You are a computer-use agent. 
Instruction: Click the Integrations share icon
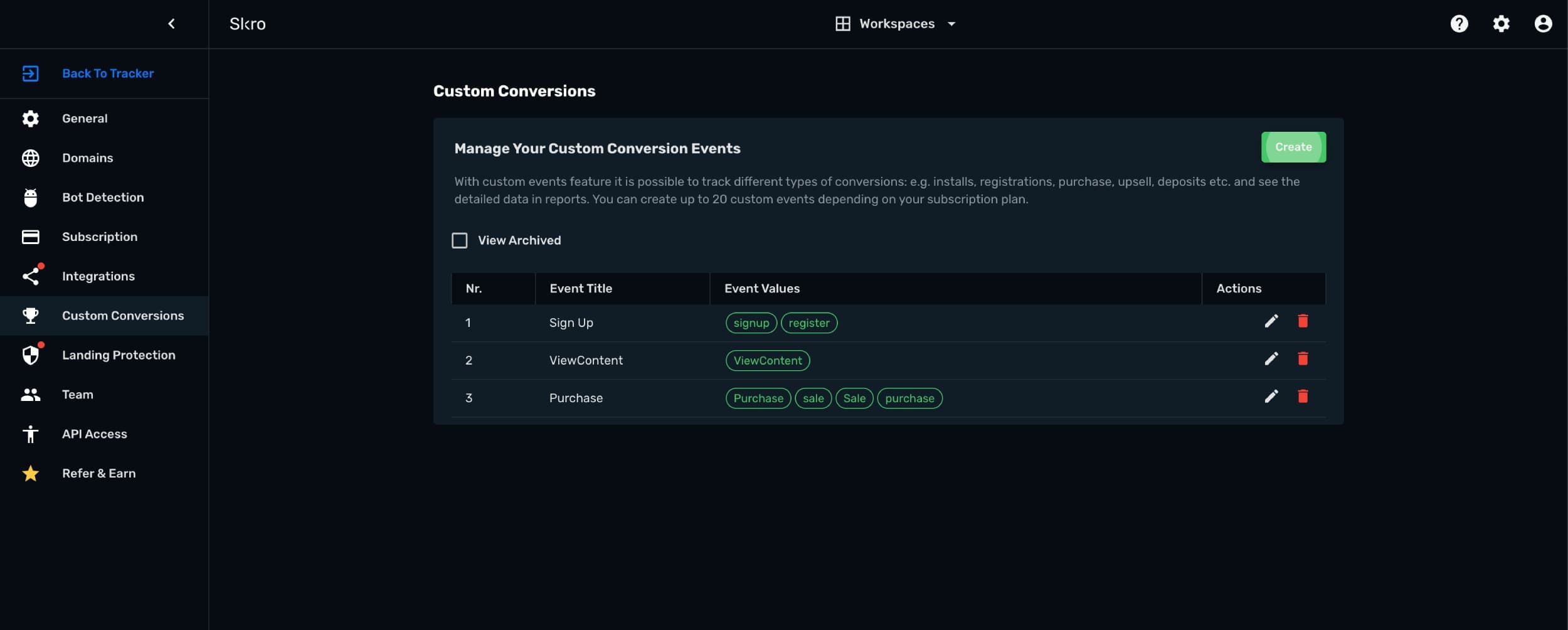coord(31,275)
